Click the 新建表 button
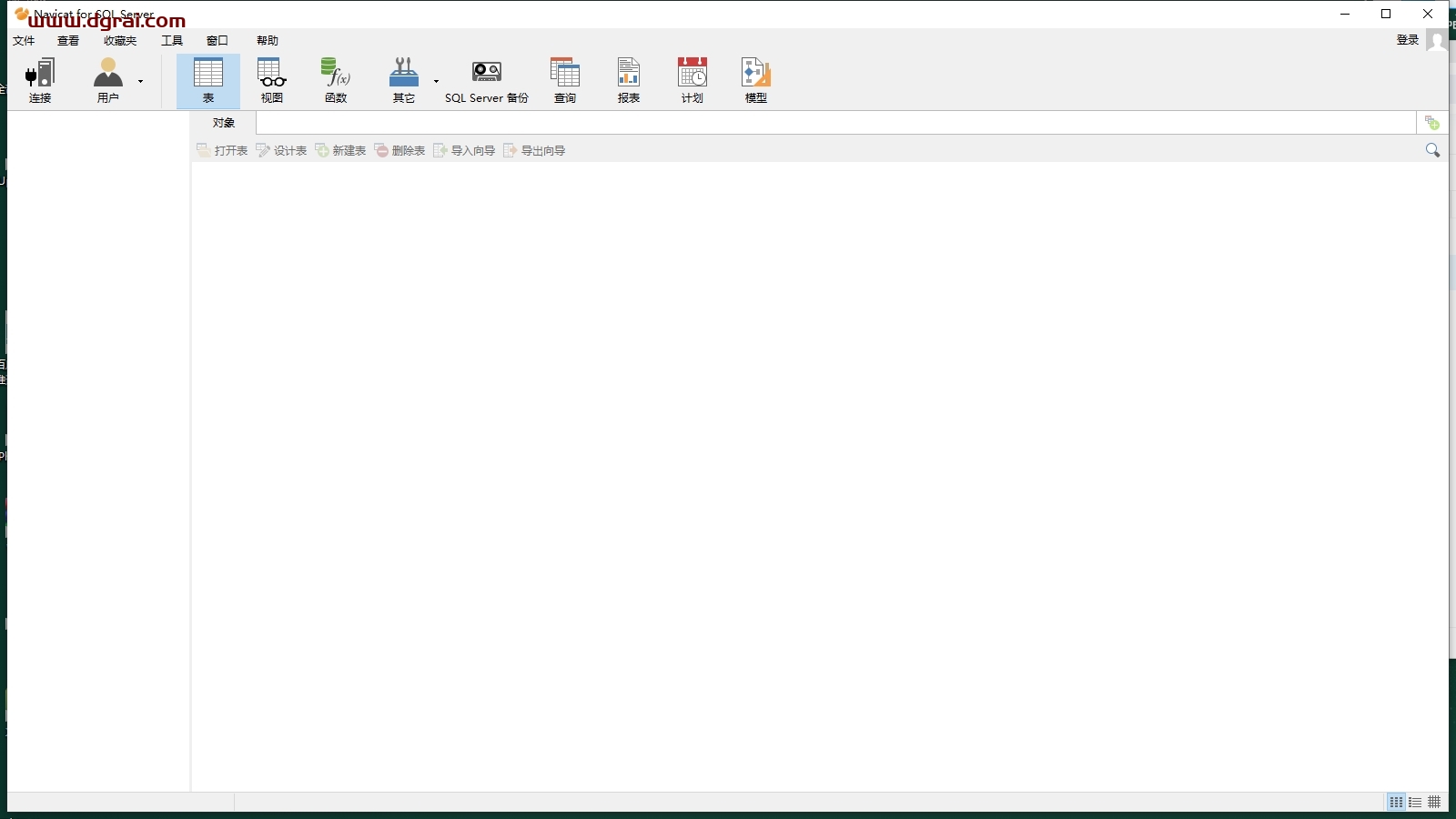Screen dimensions: 1456x819 coord(340,150)
